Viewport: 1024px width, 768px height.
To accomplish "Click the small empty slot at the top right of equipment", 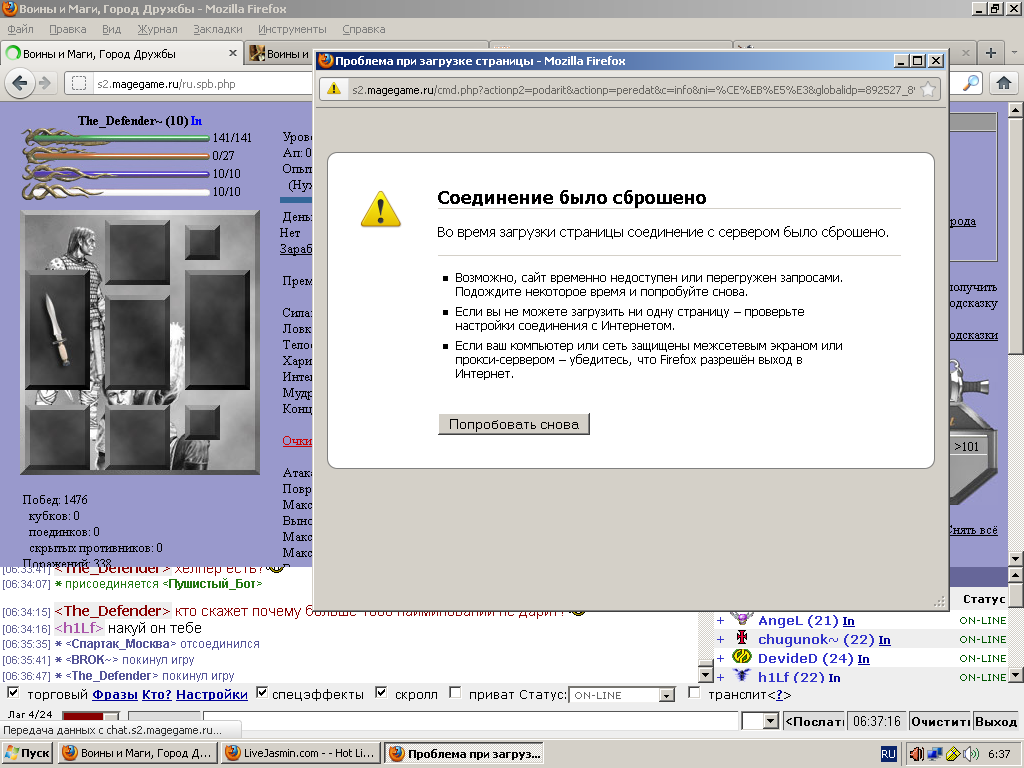I will (x=202, y=242).
